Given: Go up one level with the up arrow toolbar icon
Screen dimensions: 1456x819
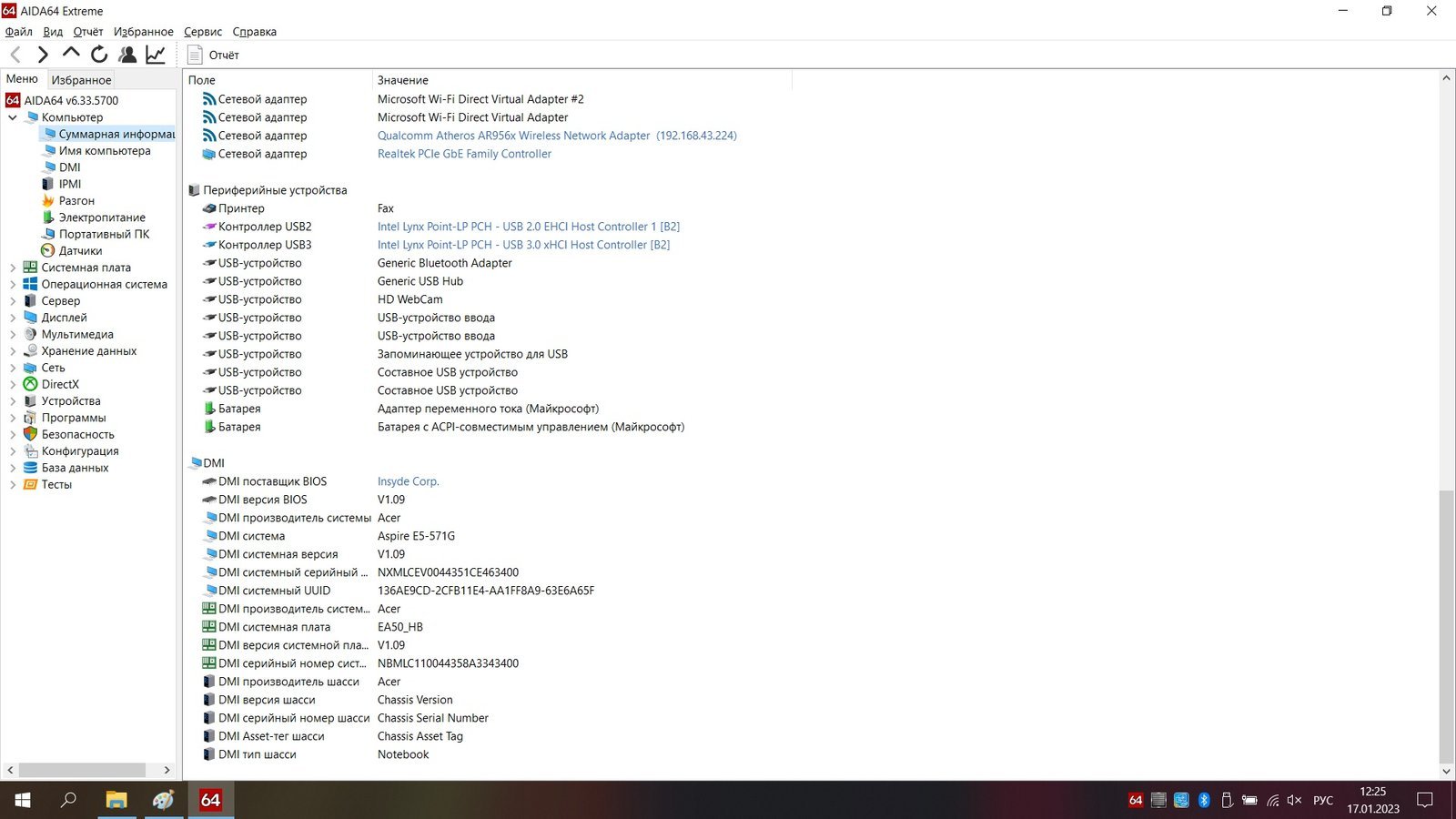Looking at the screenshot, I should (71, 54).
